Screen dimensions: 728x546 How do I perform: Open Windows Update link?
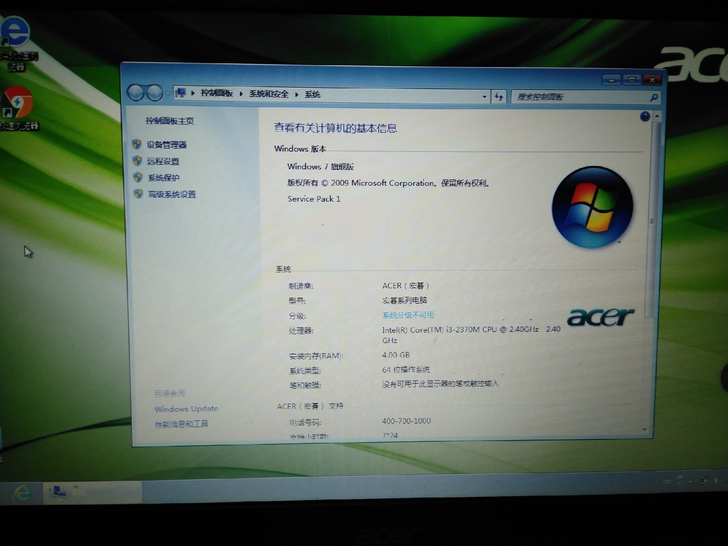click(x=186, y=409)
